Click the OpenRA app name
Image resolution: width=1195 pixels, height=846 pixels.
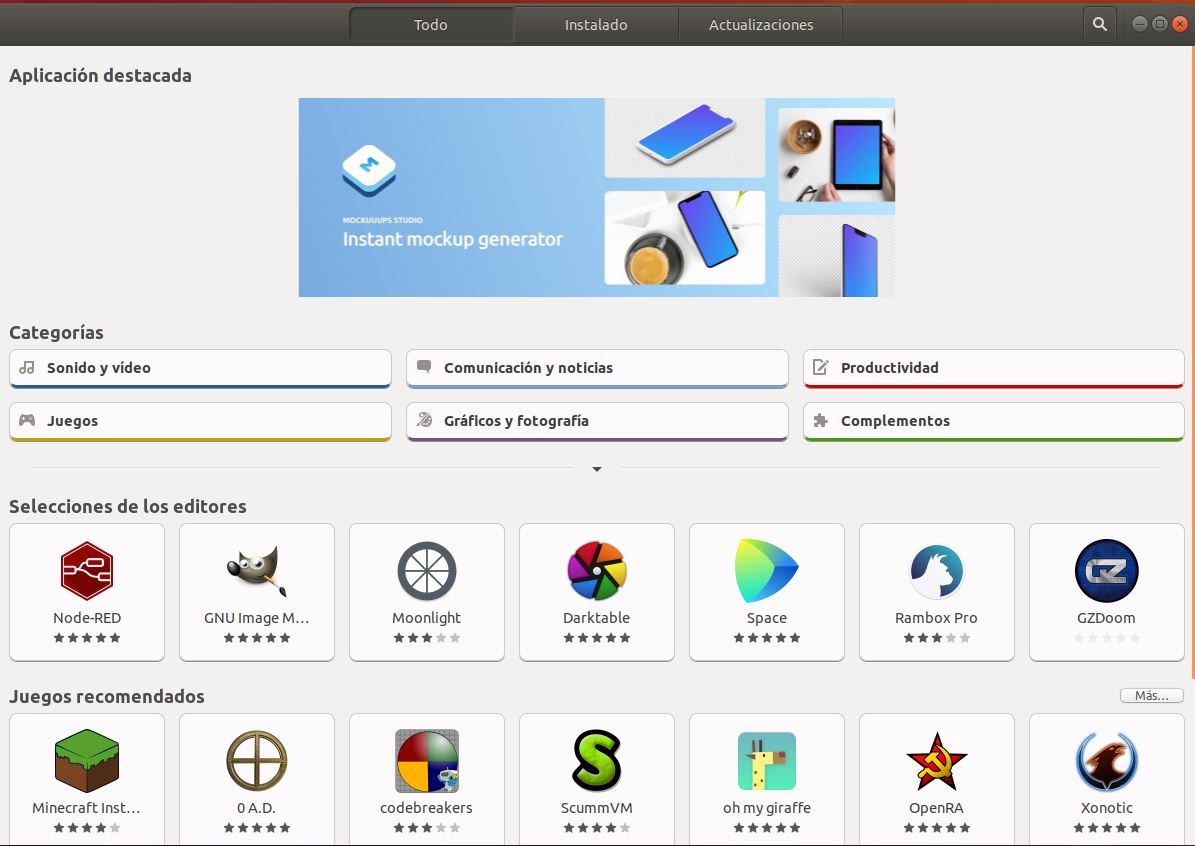click(x=937, y=808)
